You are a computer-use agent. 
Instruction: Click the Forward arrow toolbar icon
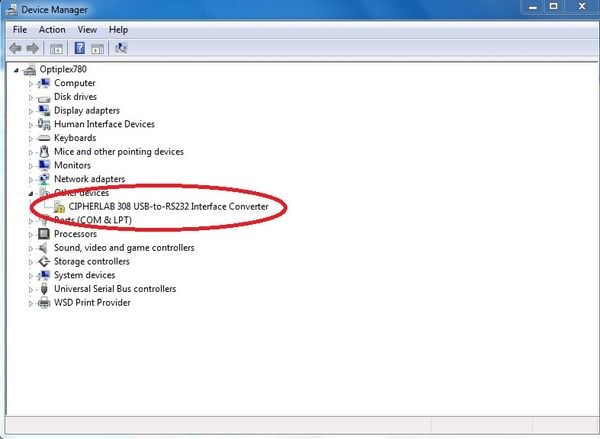pyautogui.click(x=33, y=48)
